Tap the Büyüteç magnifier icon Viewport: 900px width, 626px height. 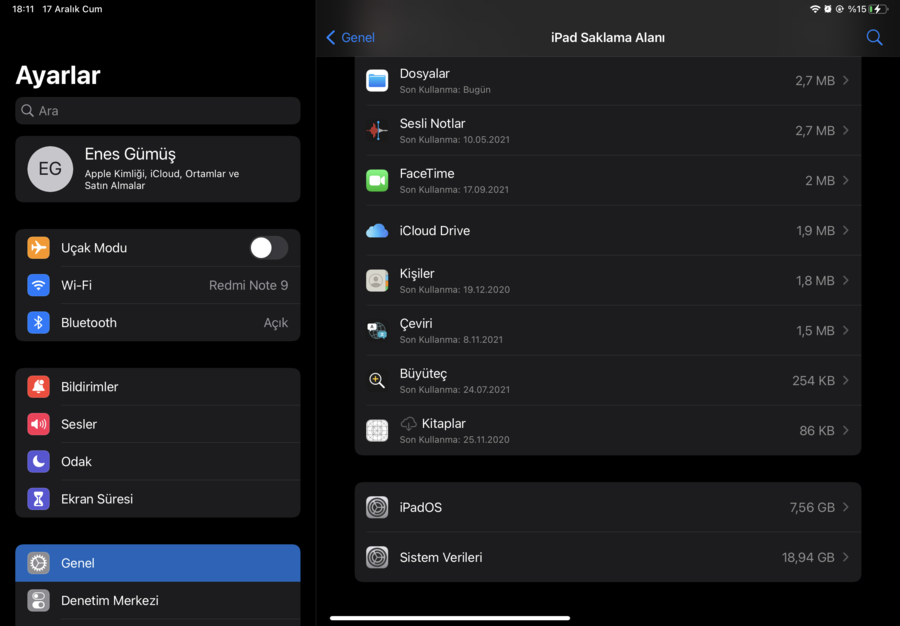click(x=377, y=380)
